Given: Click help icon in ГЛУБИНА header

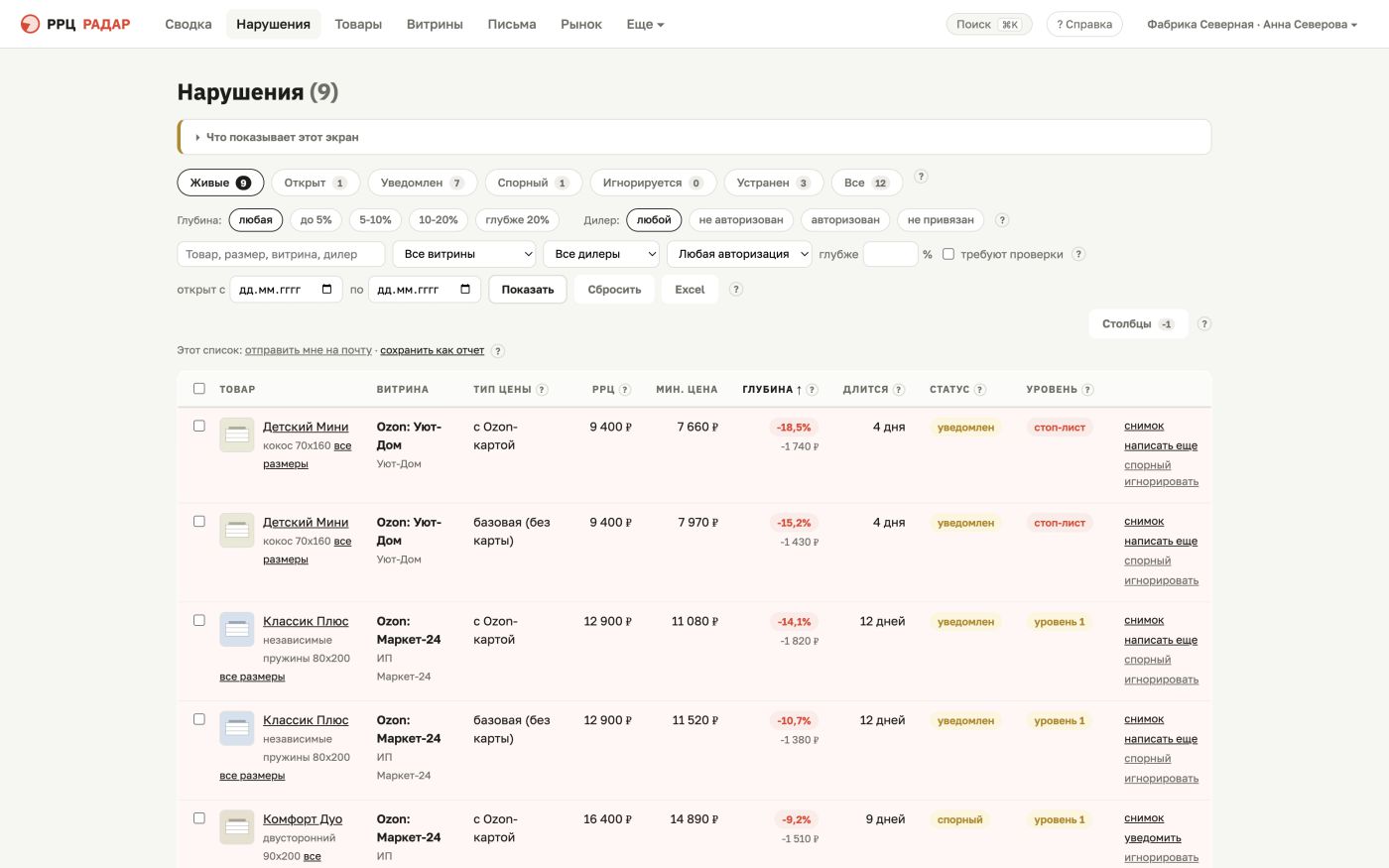Looking at the screenshot, I should (x=812, y=390).
